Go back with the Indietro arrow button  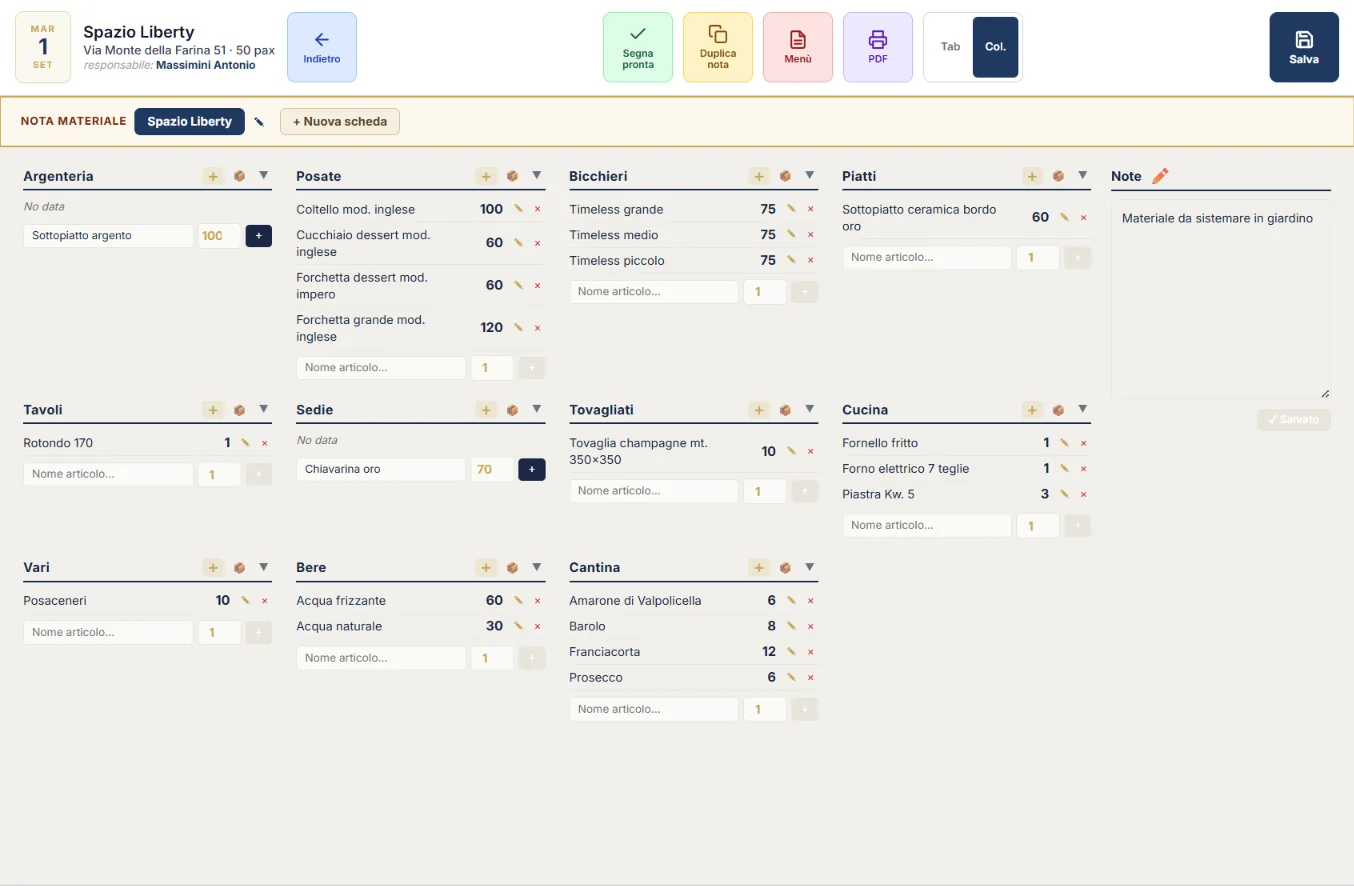pos(322,47)
